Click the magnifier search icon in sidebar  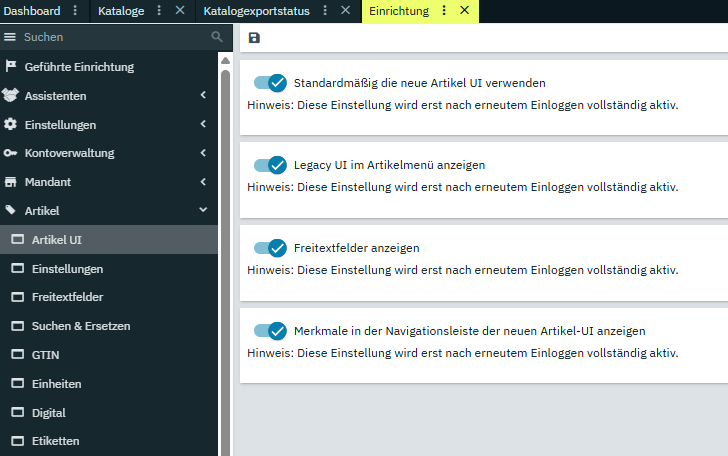tap(217, 37)
